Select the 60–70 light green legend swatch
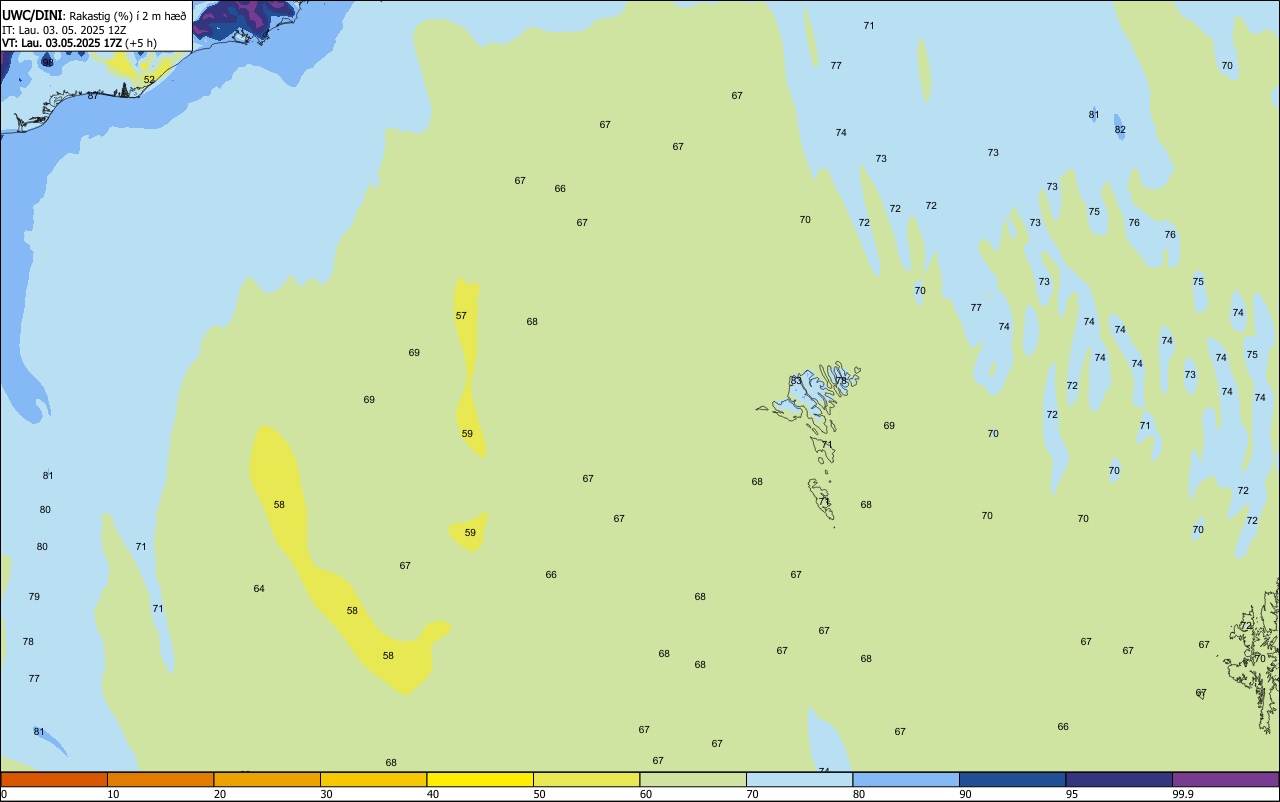Screen dimensions: 1280x802 click(x=693, y=779)
